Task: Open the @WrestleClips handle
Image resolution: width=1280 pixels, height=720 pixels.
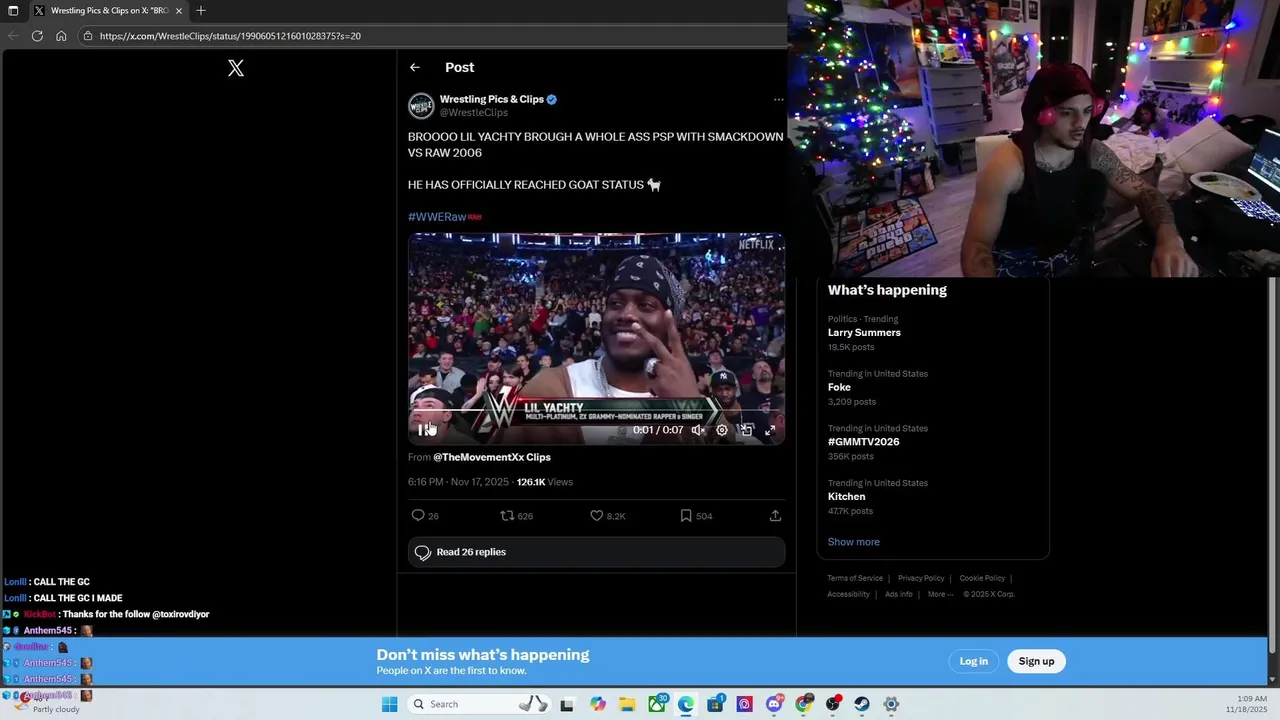Action: tap(474, 113)
